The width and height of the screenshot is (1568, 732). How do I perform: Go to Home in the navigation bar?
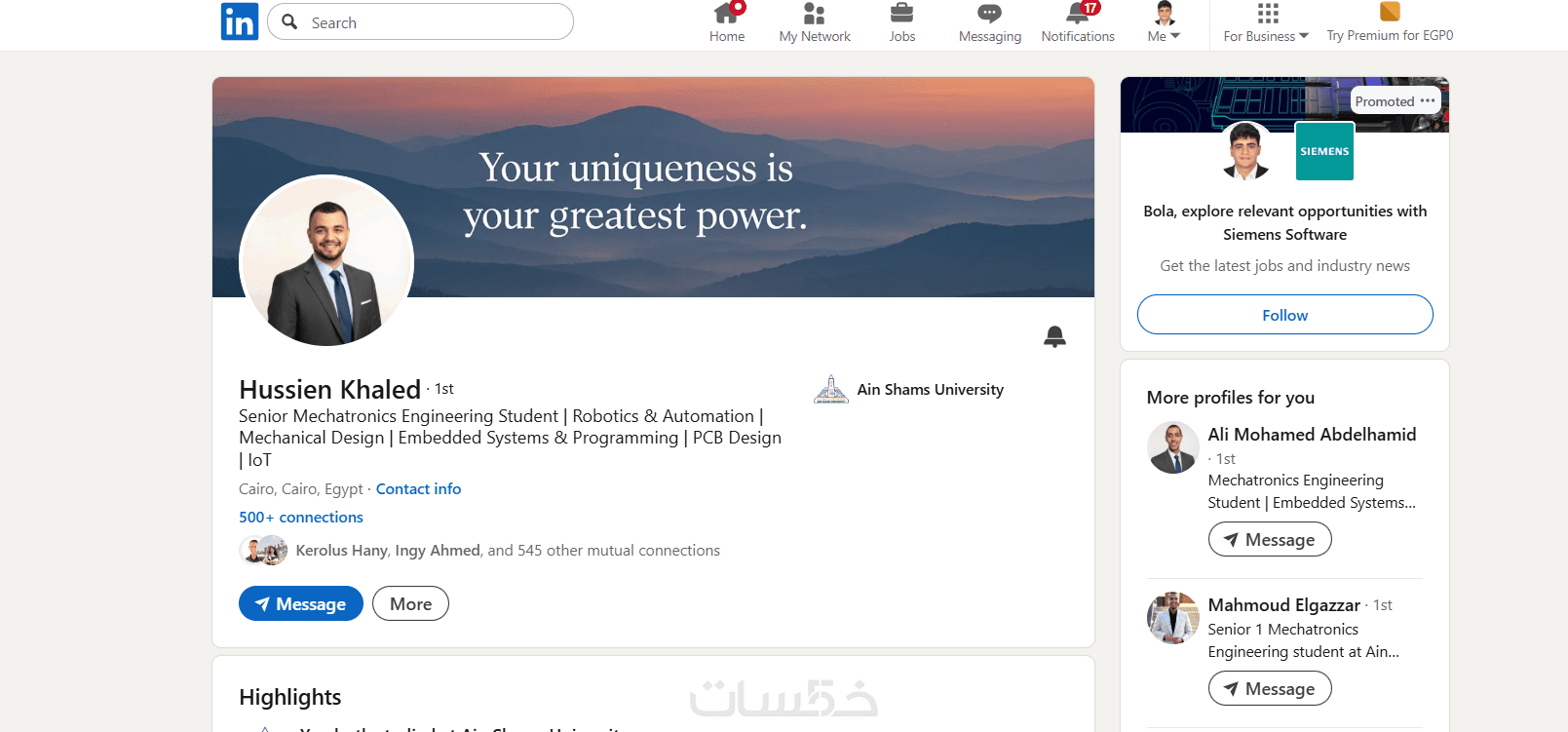tap(727, 23)
